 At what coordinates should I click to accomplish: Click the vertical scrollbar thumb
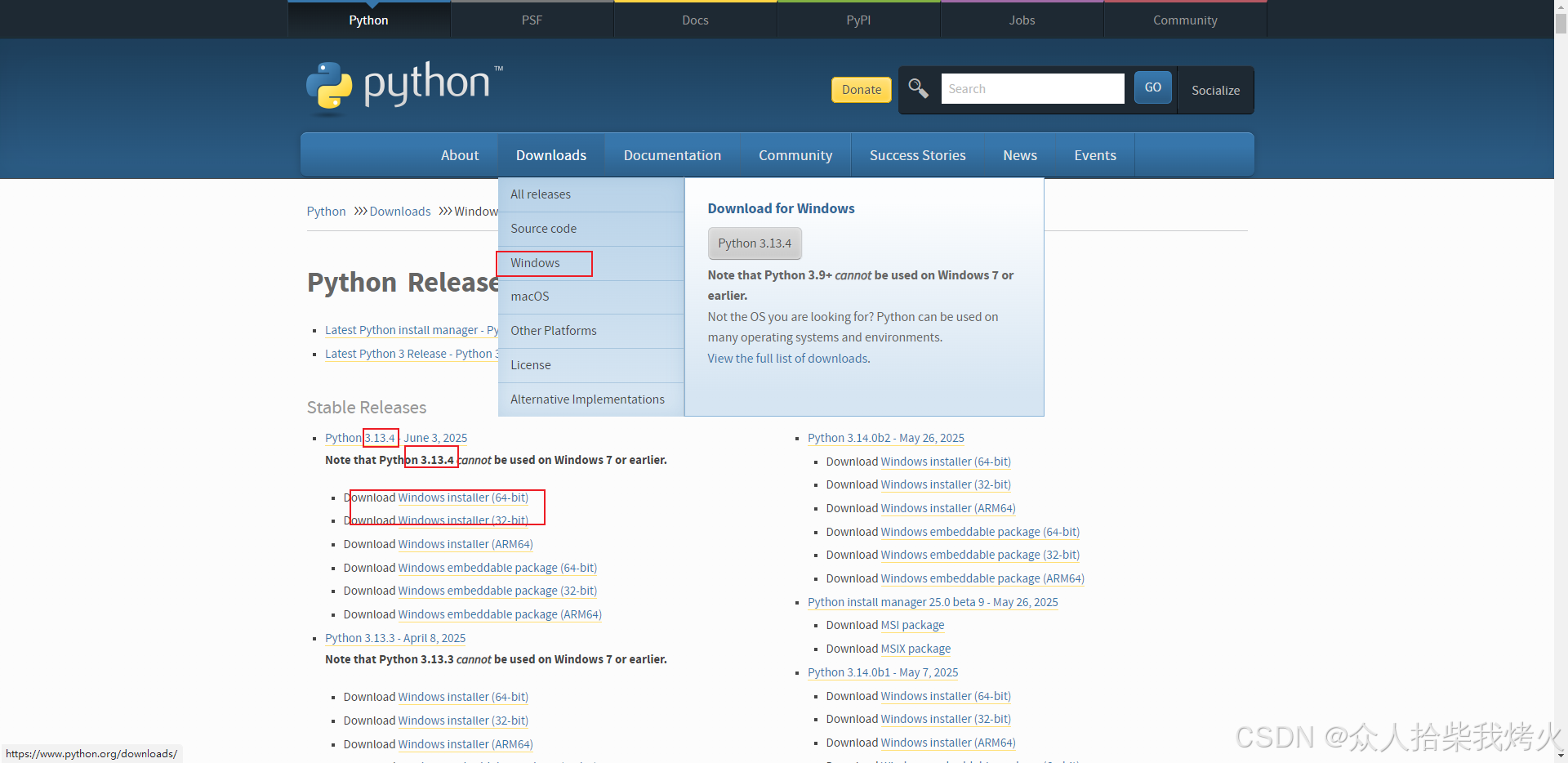pyautogui.click(x=1561, y=24)
